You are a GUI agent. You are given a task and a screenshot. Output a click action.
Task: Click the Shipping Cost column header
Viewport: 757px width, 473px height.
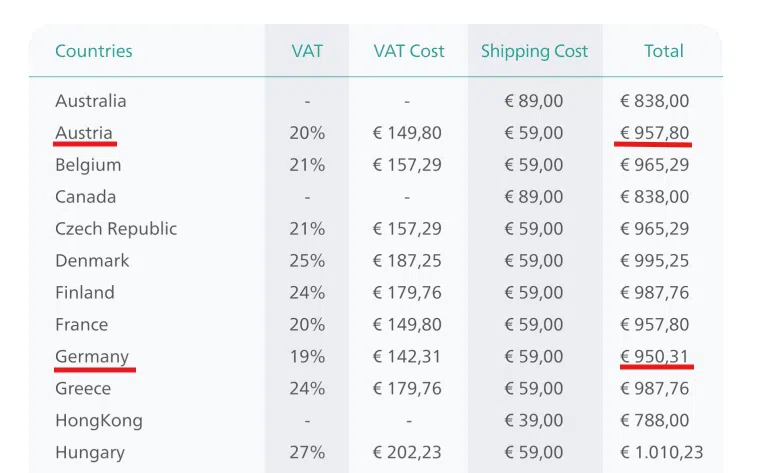pyautogui.click(x=534, y=52)
